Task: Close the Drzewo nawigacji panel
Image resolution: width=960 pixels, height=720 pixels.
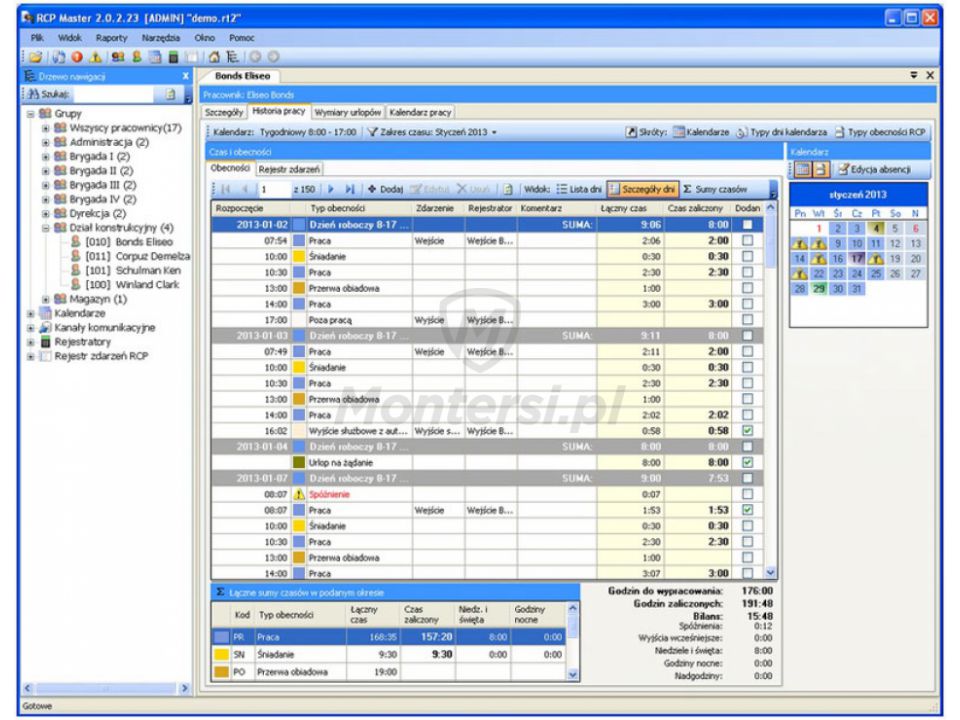Action: point(186,76)
